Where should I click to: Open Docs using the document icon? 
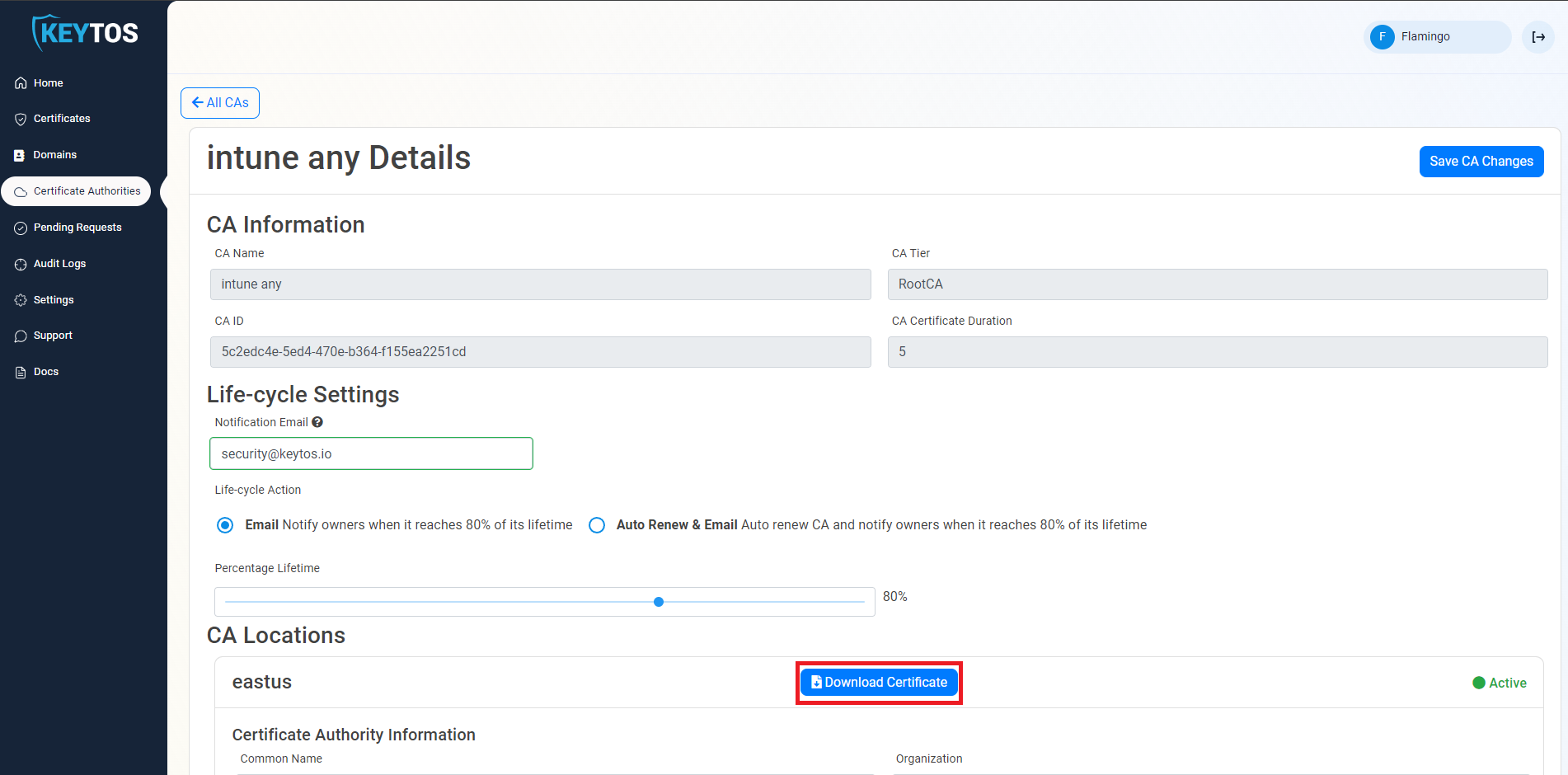(x=20, y=371)
